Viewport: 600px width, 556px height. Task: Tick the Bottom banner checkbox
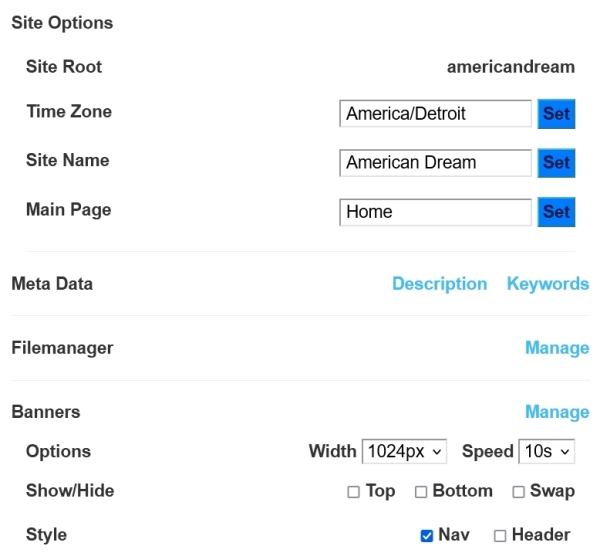[421, 492]
